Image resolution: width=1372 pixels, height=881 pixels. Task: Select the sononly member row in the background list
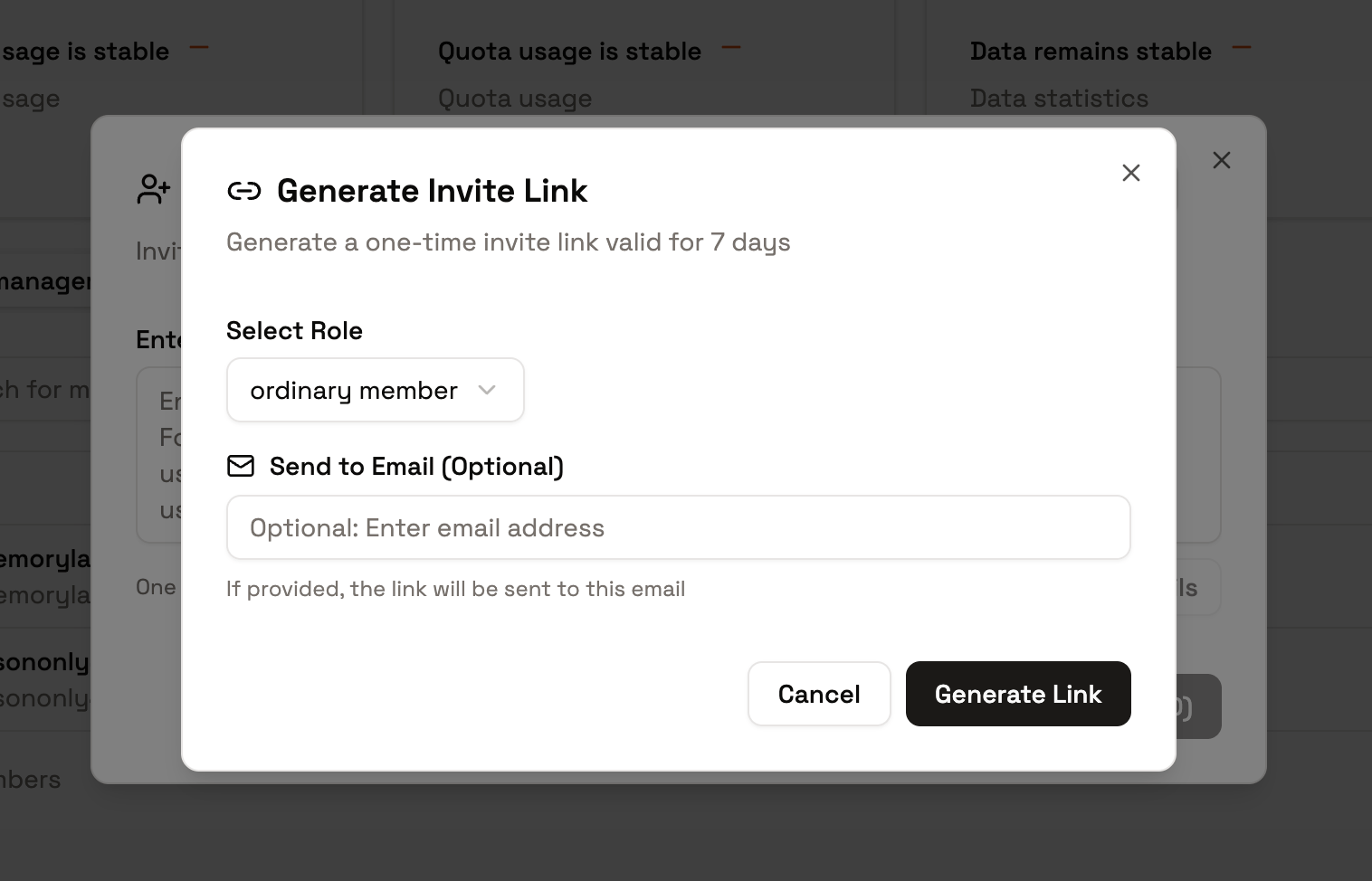click(x=45, y=679)
